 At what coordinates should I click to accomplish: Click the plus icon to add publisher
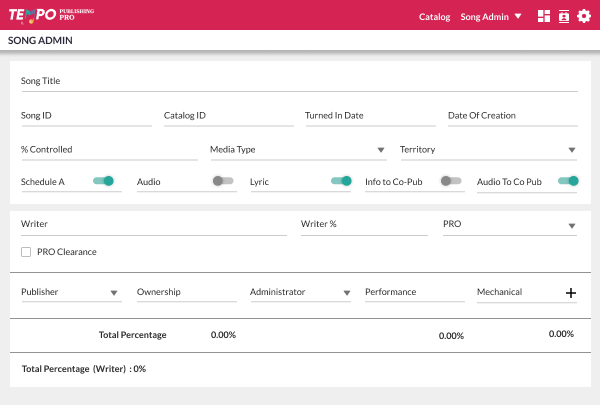pos(571,293)
